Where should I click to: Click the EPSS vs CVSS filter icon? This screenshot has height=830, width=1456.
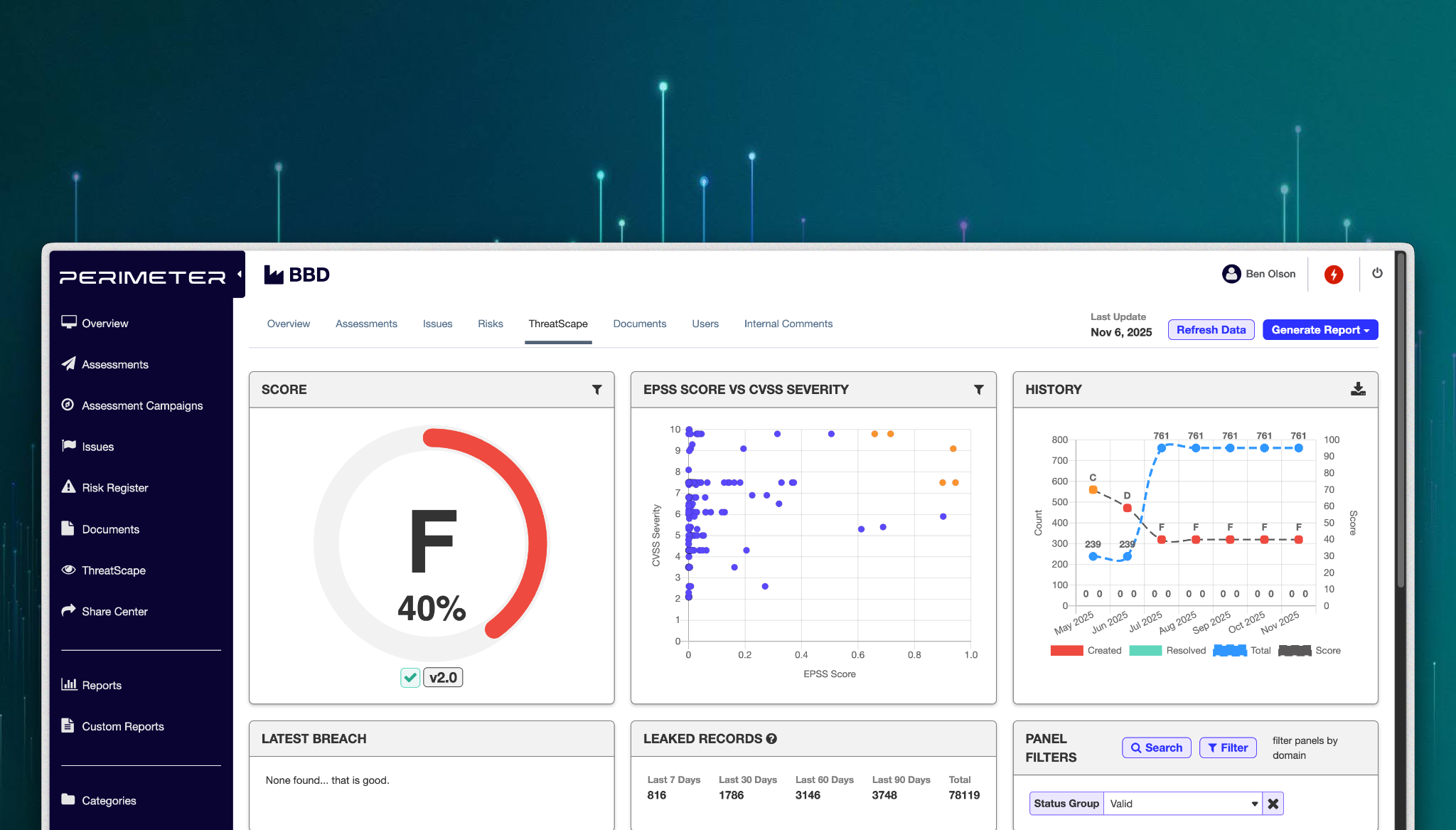(979, 390)
